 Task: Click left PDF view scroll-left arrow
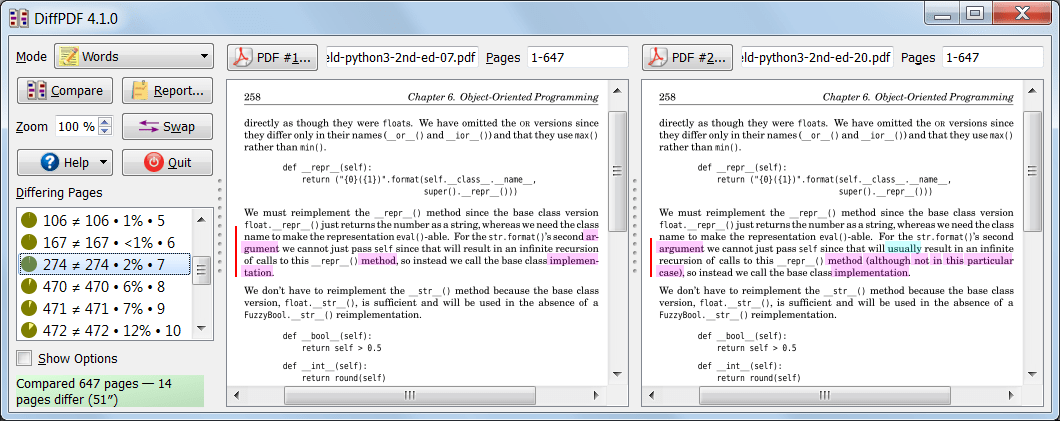point(237,395)
